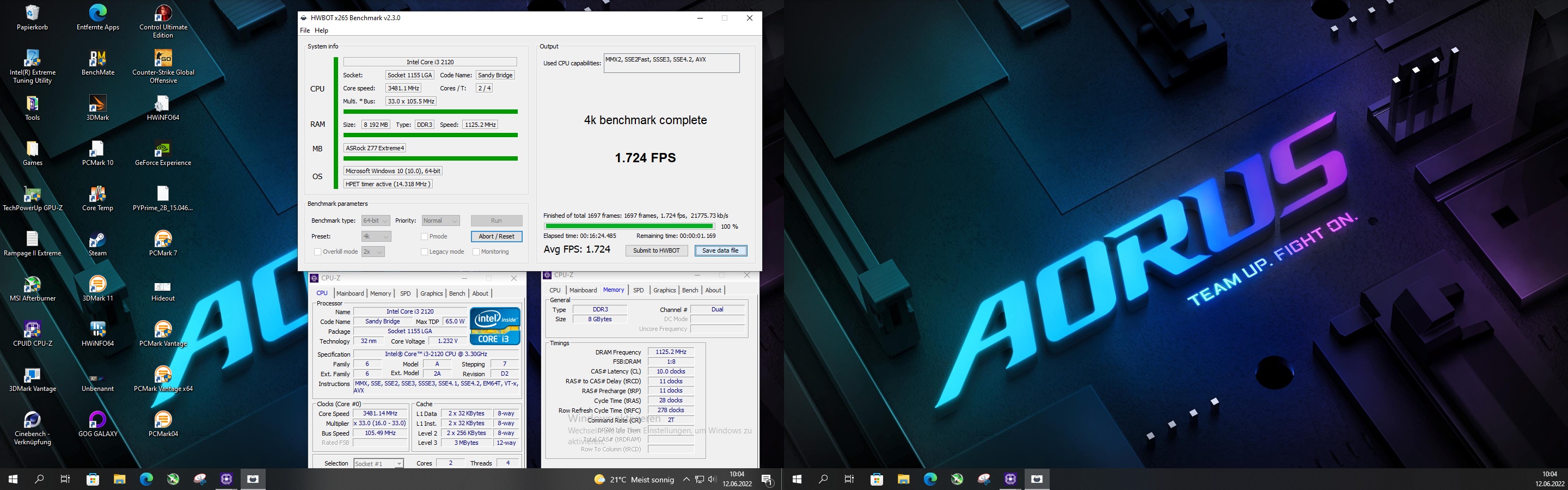Image resolution: width=1568 pixels, height=490 pixels.
Task: Tick the Monitoring checkbox
Action: pyautogui.click(x=476, y=252)
